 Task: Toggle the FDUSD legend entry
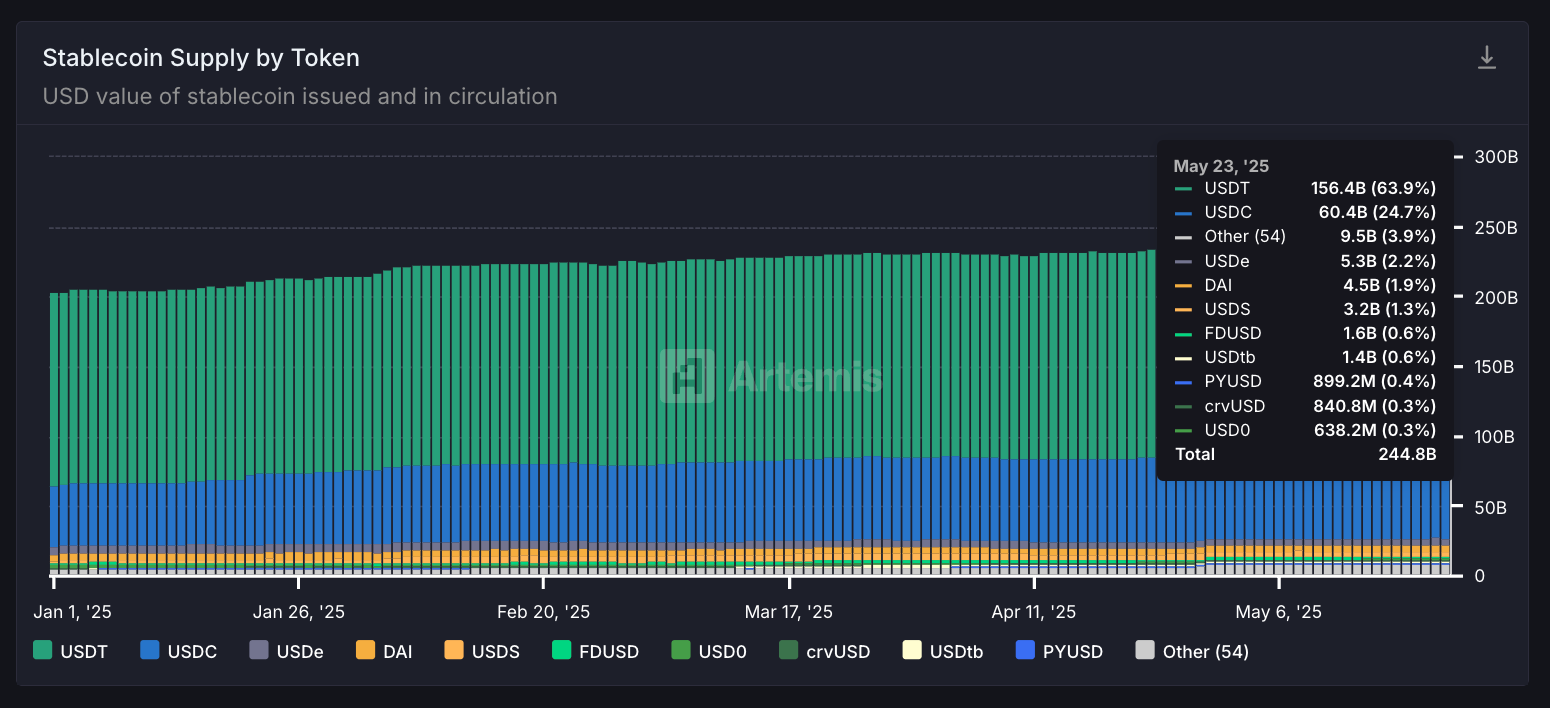[x=595, y=651]
